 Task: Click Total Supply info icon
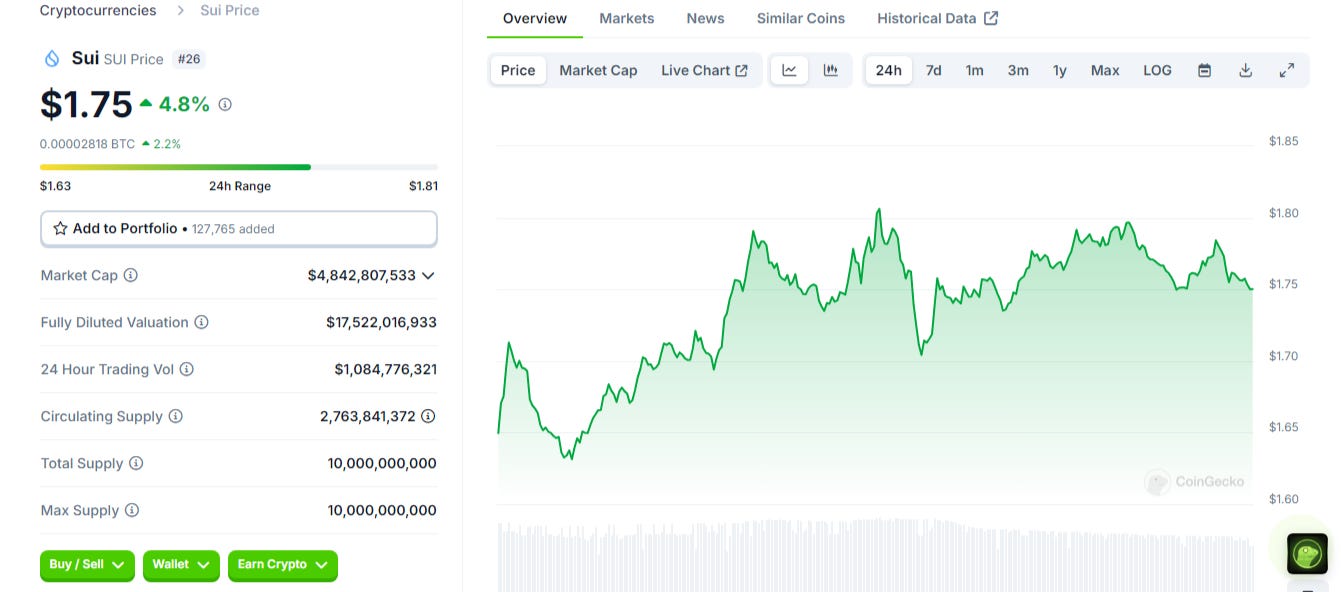click(x=136, y=463)
